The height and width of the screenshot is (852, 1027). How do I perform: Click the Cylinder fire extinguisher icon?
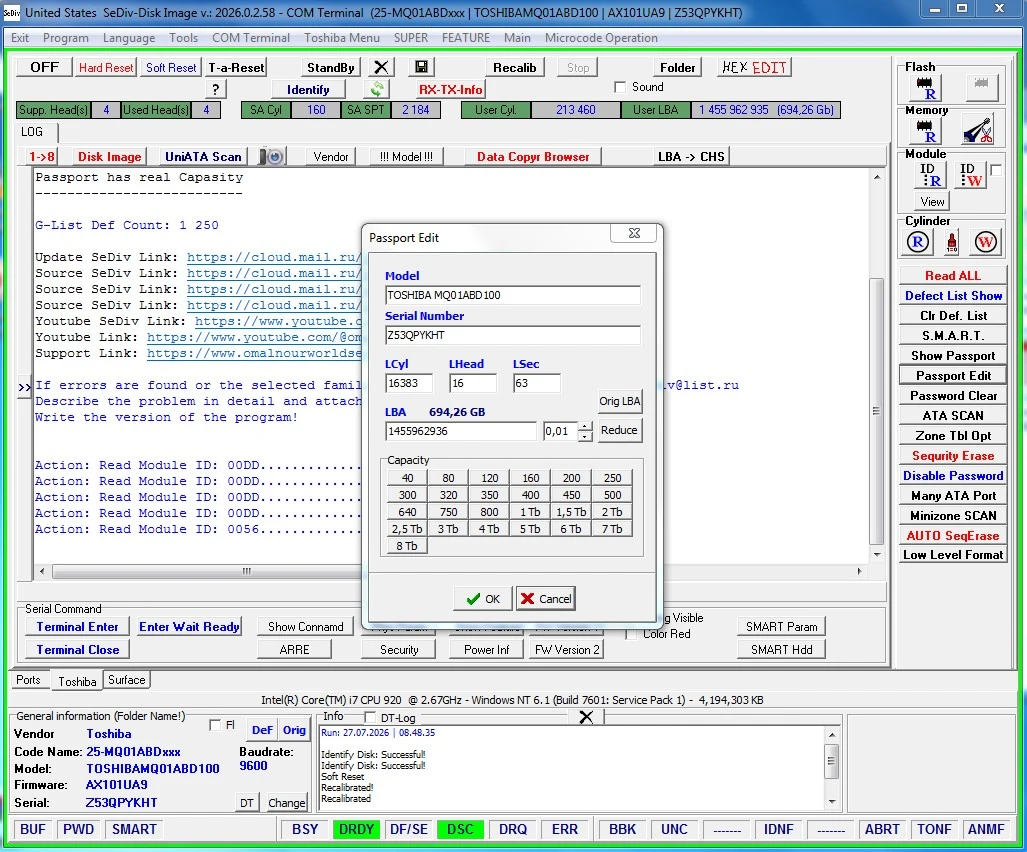coord(952,242)
